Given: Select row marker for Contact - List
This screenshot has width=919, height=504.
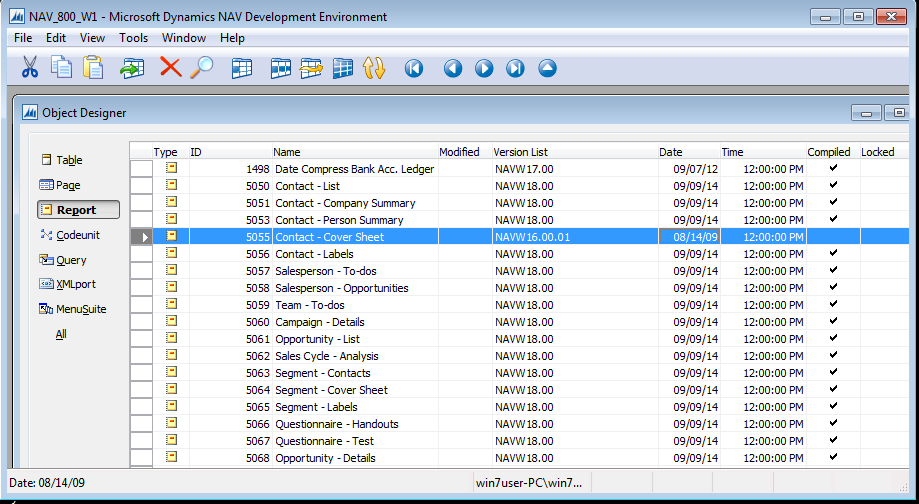Looking at the screenshot, I should pyautogui.click(x=141, y=186).
